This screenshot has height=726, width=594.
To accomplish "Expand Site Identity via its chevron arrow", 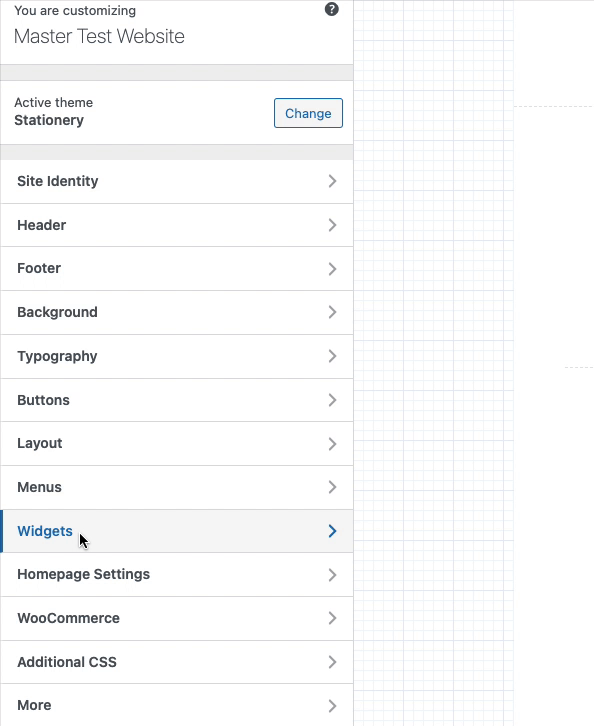I will [x=332, y=181].
